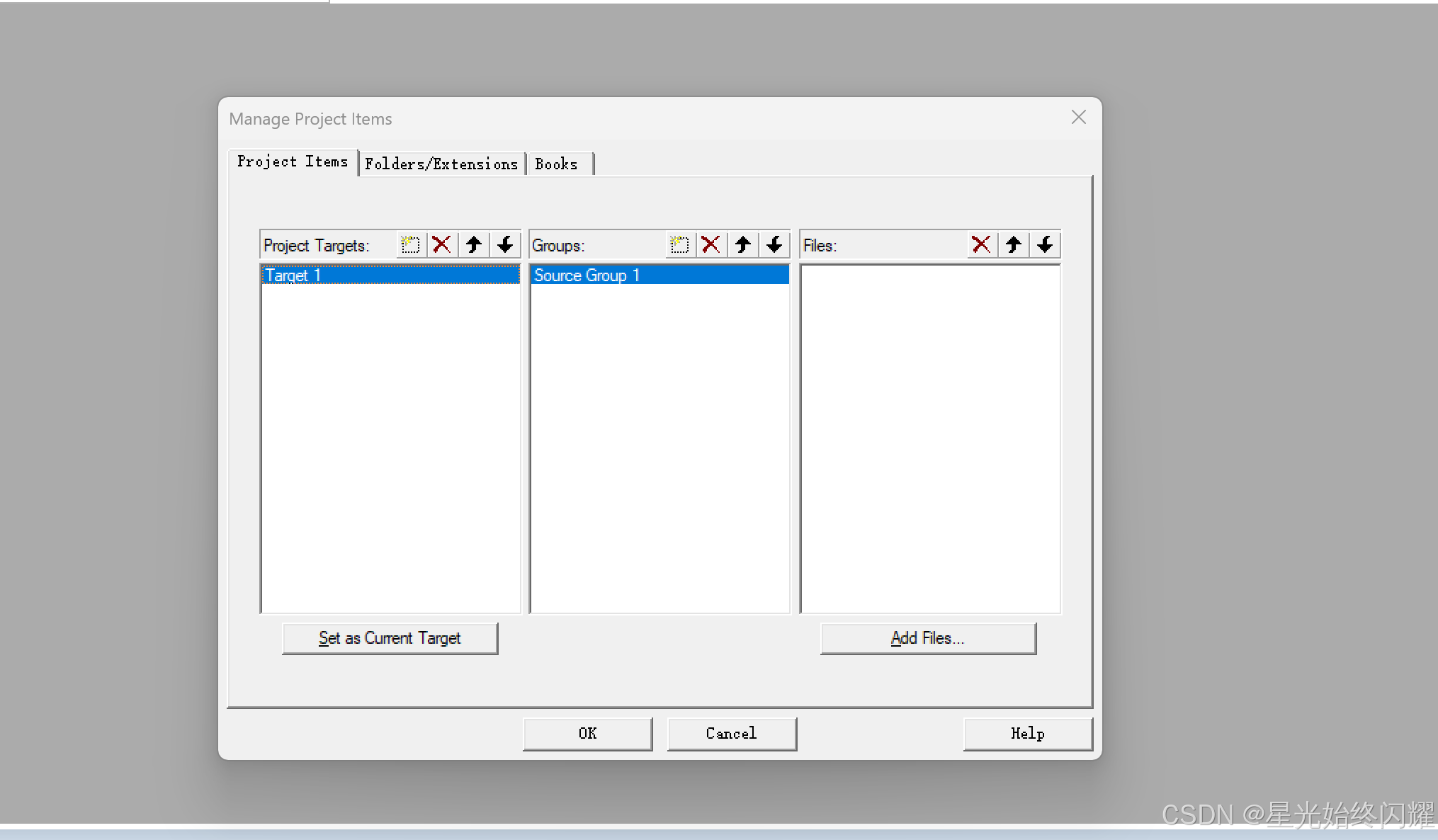Open Help for this dialog
The height and width of the screenshot is (840, 1438).
pyautogui.click(x=1027, y=734)
